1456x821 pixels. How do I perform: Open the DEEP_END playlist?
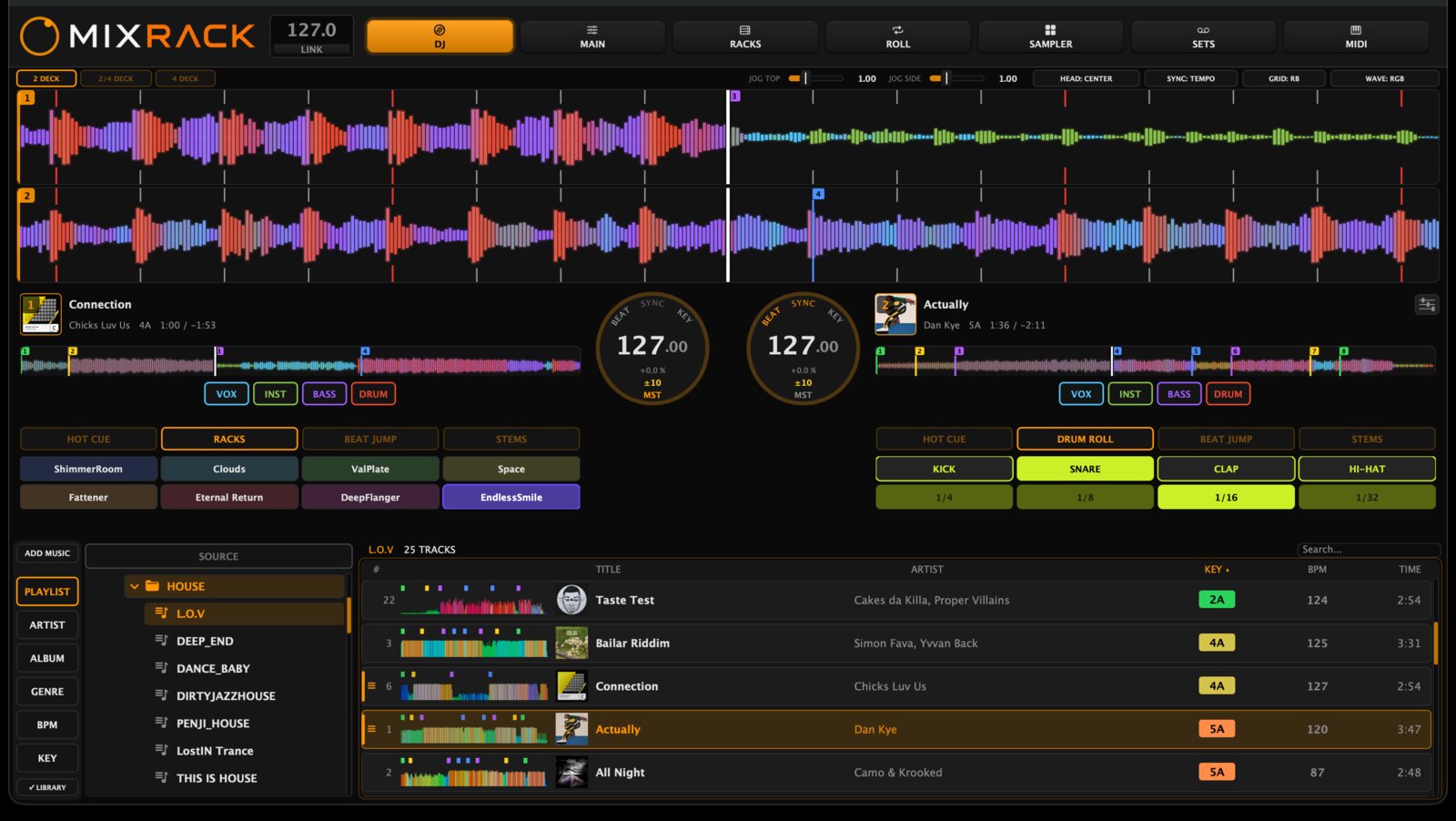(205, 641)
